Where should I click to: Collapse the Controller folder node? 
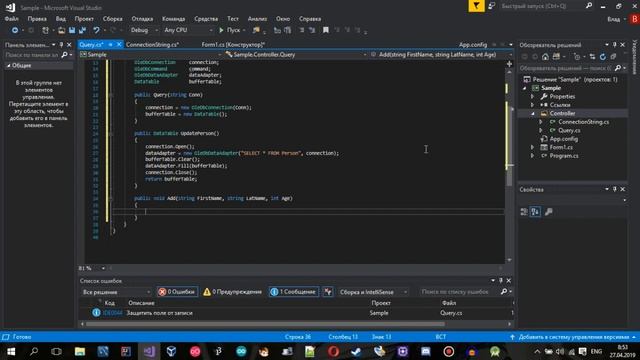532,114
